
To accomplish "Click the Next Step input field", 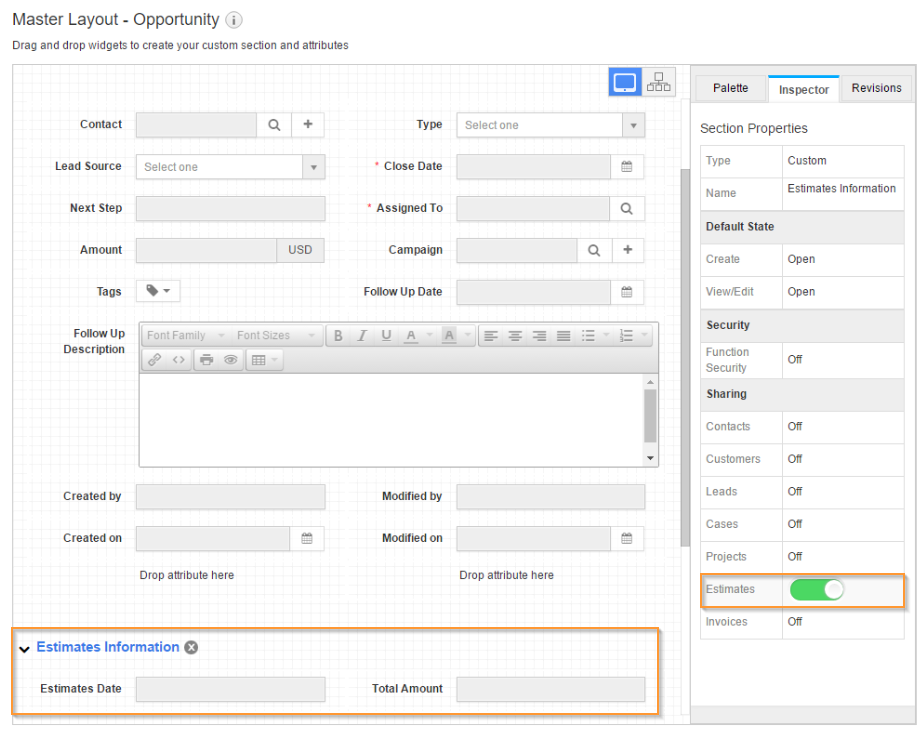I will (230, 209).
